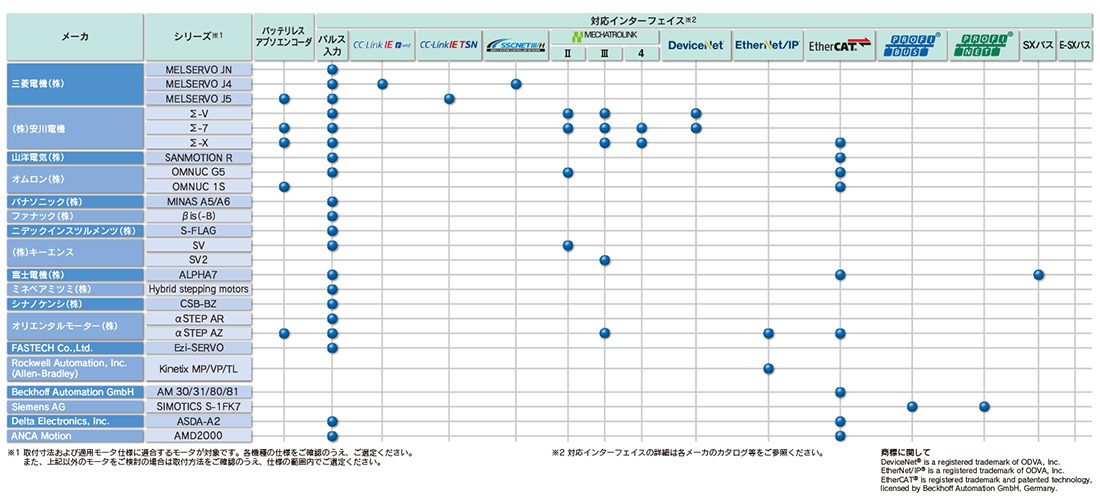Image resolution: width=1100 pixels, height=504 pixels.
Task: Click the ANCA Motion maker cell
Action: tap(75, 436)
